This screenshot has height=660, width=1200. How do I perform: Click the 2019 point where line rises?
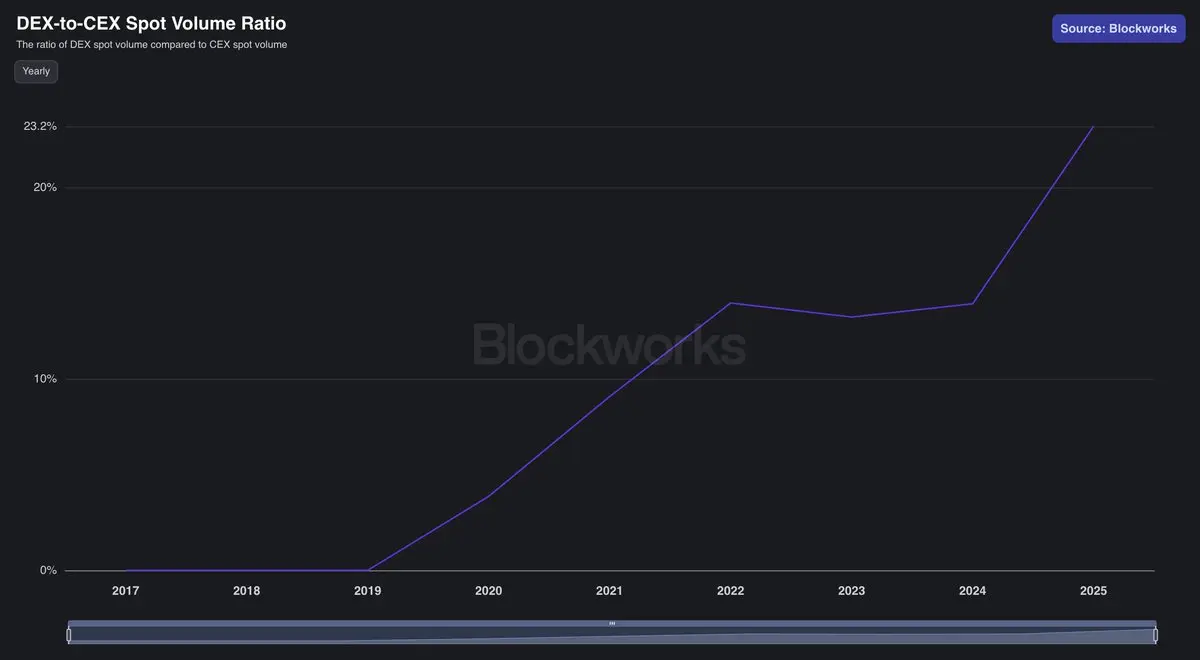point(368,570)
